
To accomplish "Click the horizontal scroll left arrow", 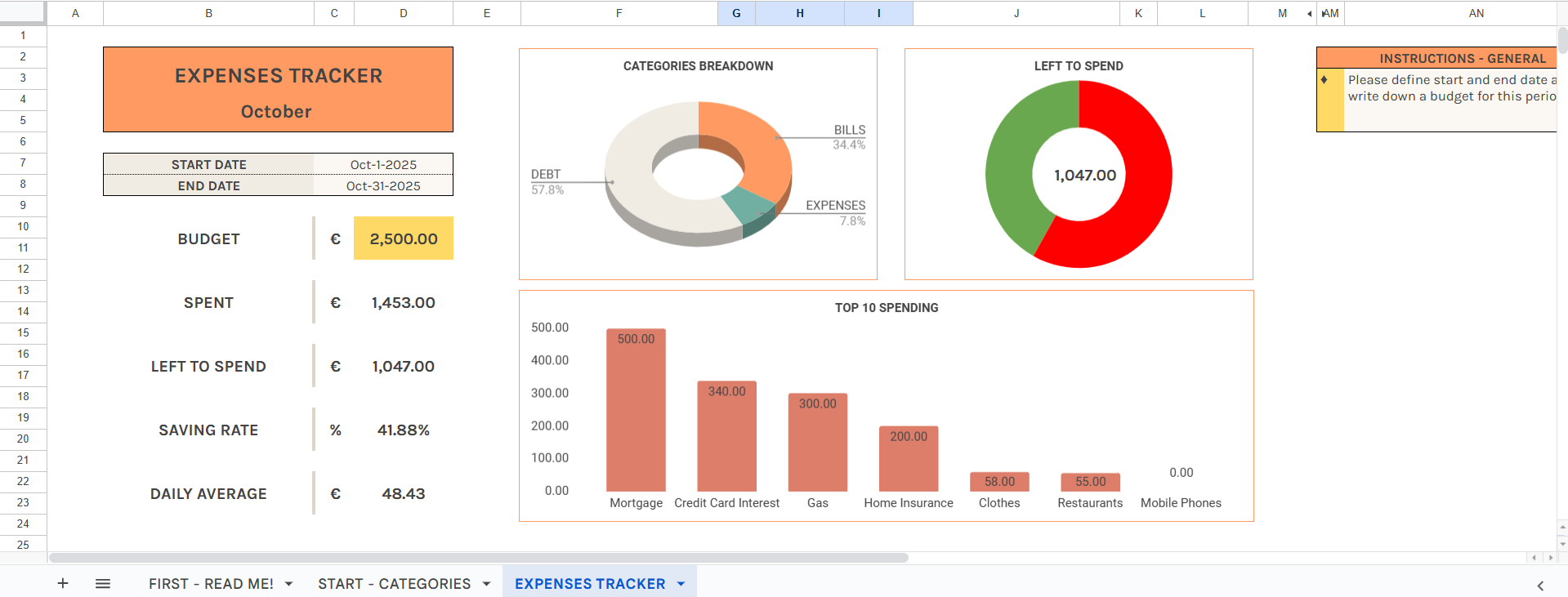I will (1534, 558).
